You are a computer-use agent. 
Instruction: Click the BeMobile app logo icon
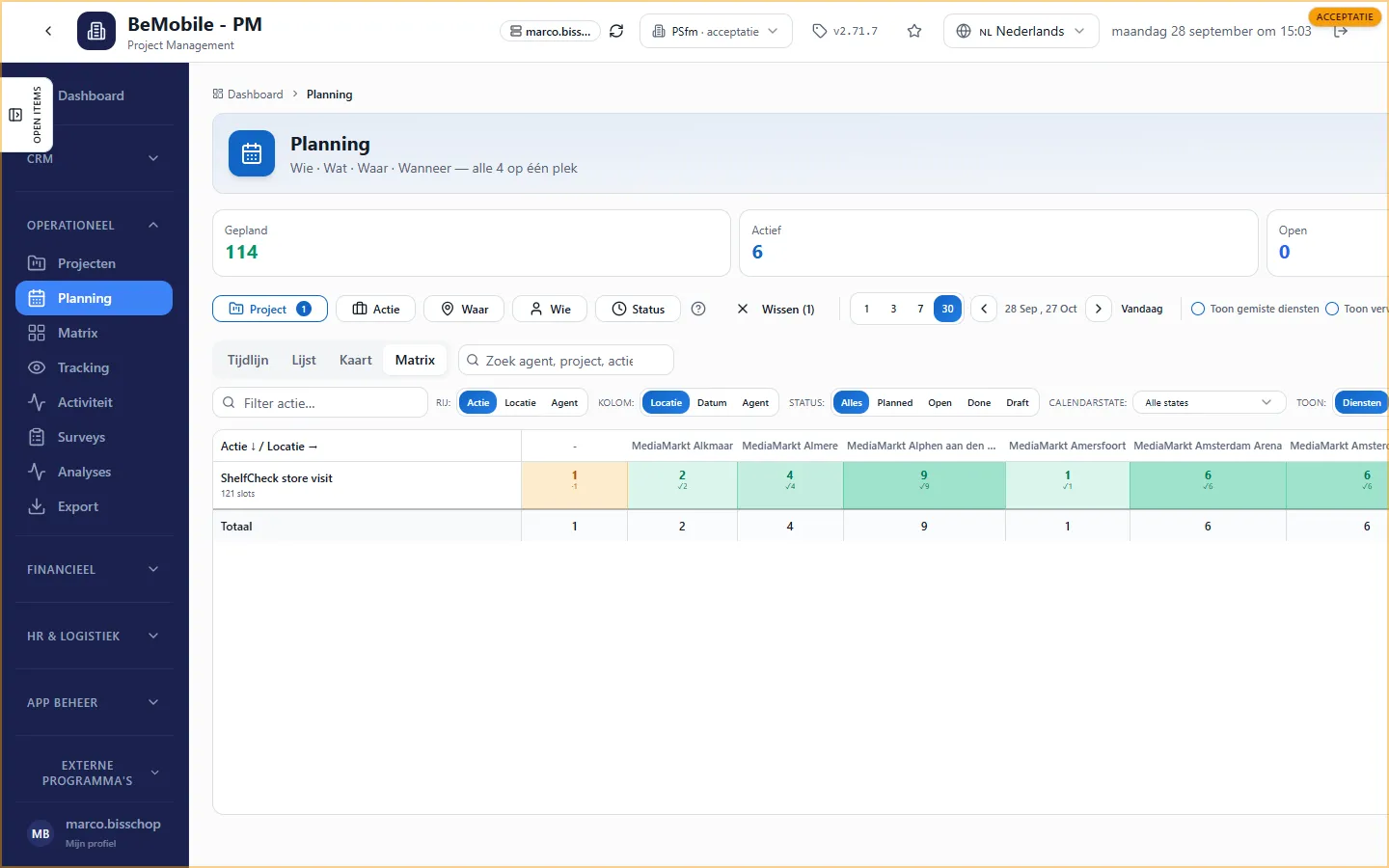click(96, 31)
